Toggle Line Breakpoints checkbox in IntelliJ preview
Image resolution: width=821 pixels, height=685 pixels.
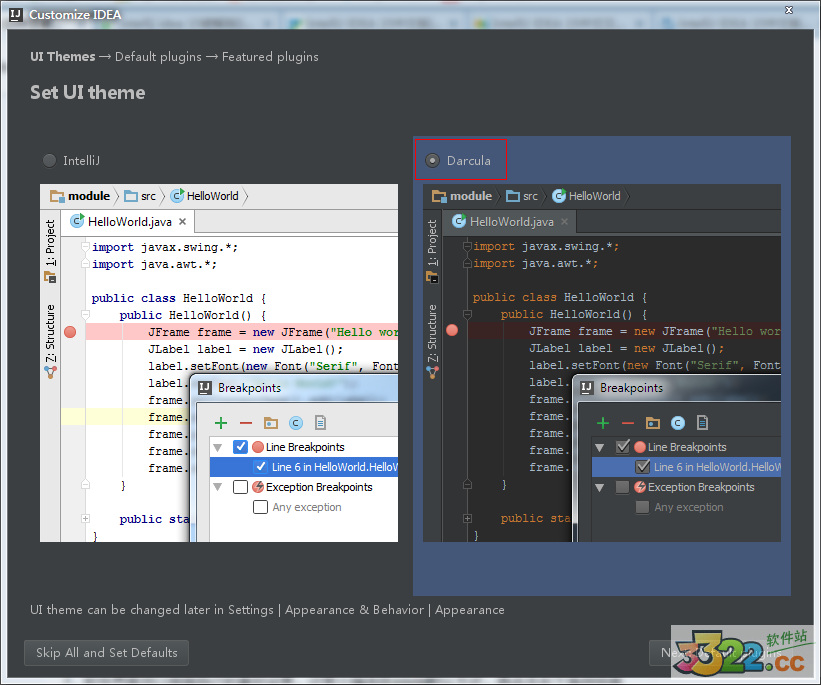pos(240,447)
